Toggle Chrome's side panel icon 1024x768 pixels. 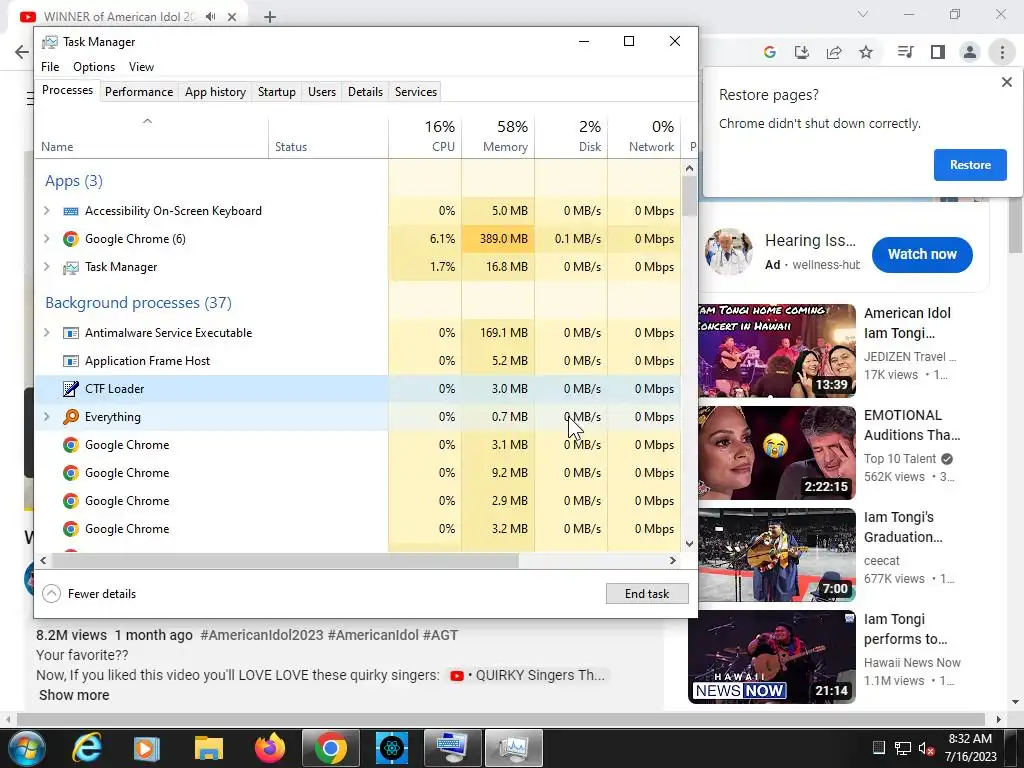pyautogui.click(x=938, y=52)
